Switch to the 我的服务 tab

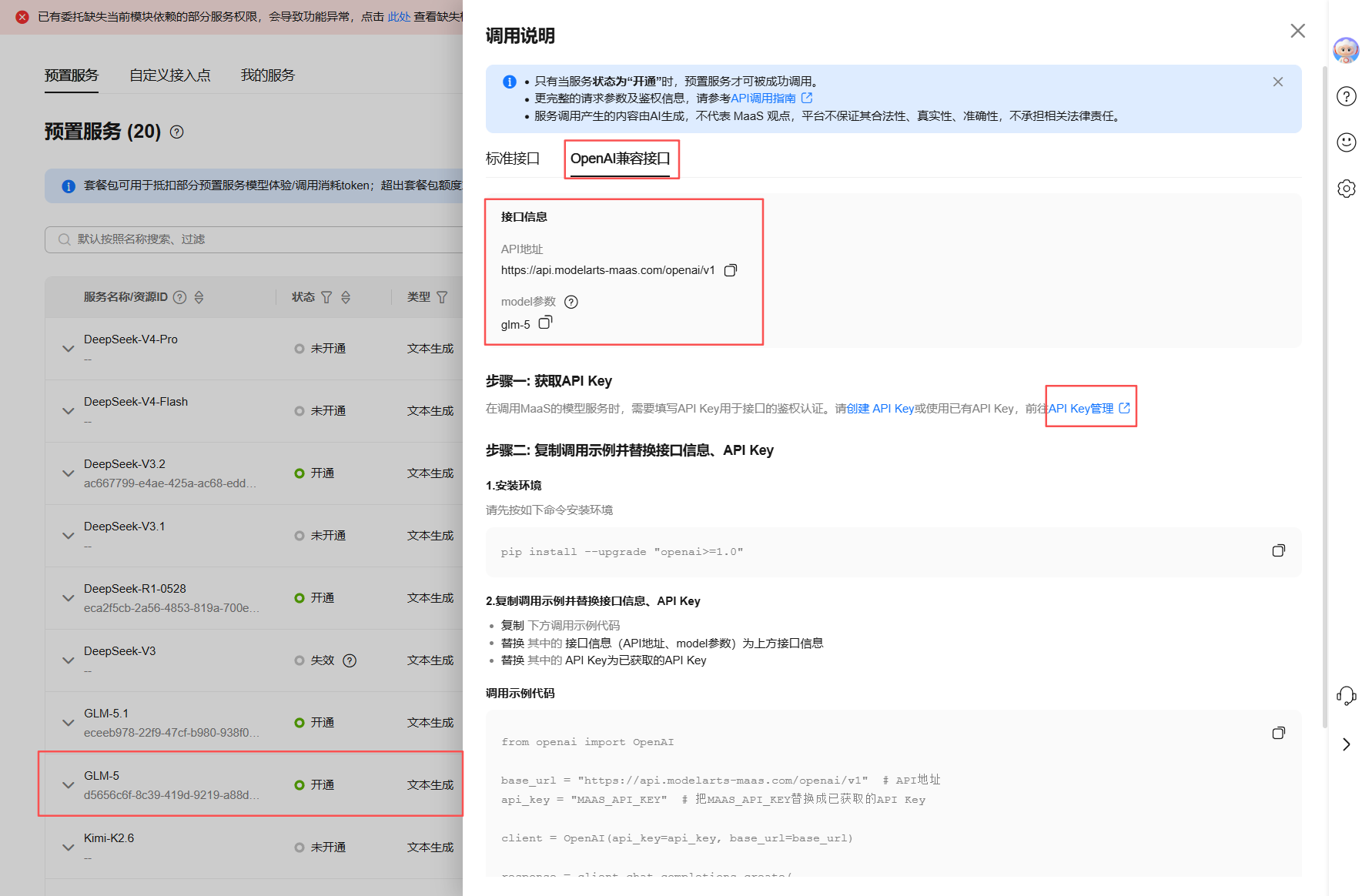click(268, 75)
